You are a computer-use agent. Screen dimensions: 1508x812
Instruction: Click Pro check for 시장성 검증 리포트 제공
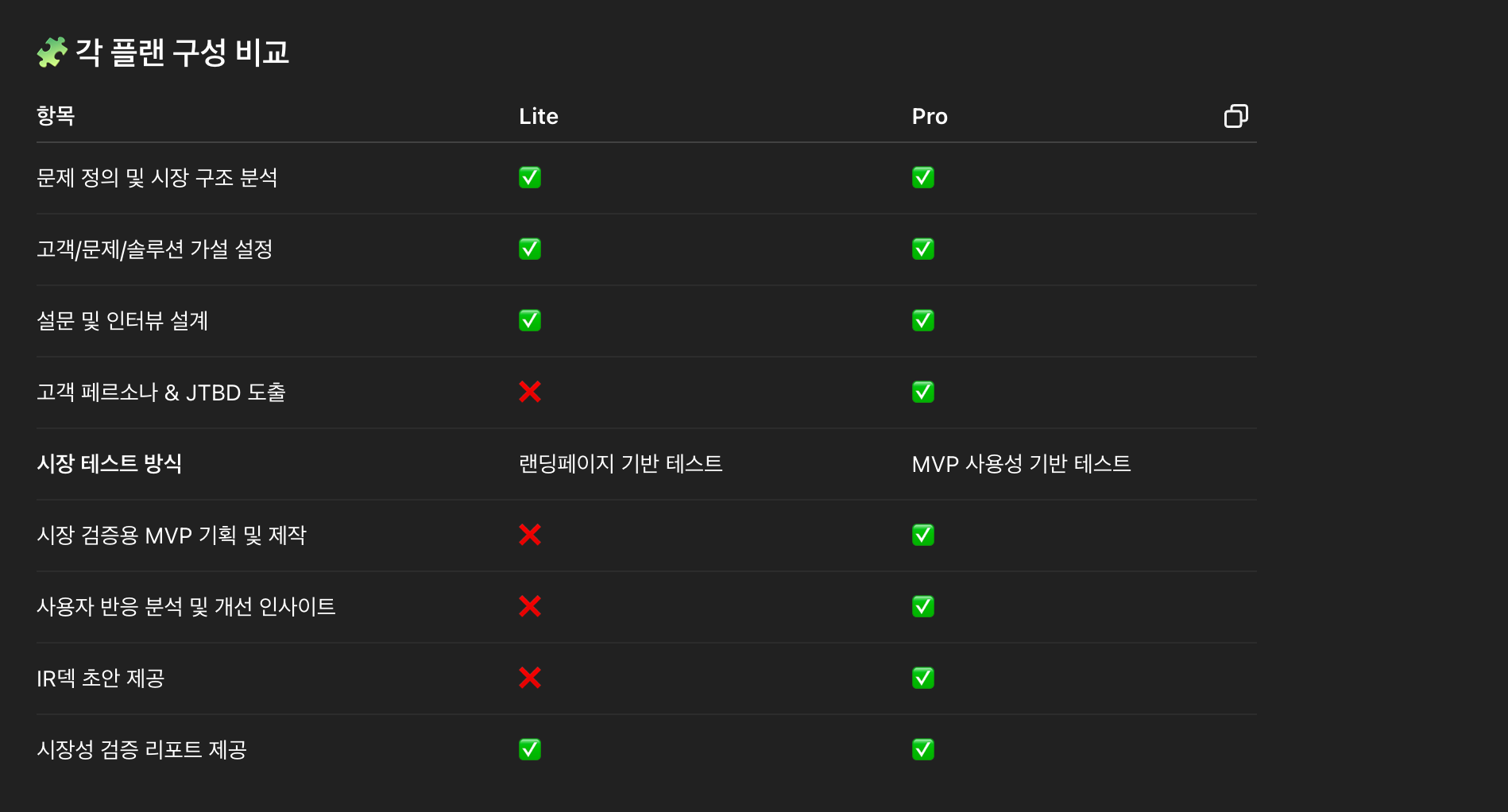click(x=923, y=749)
